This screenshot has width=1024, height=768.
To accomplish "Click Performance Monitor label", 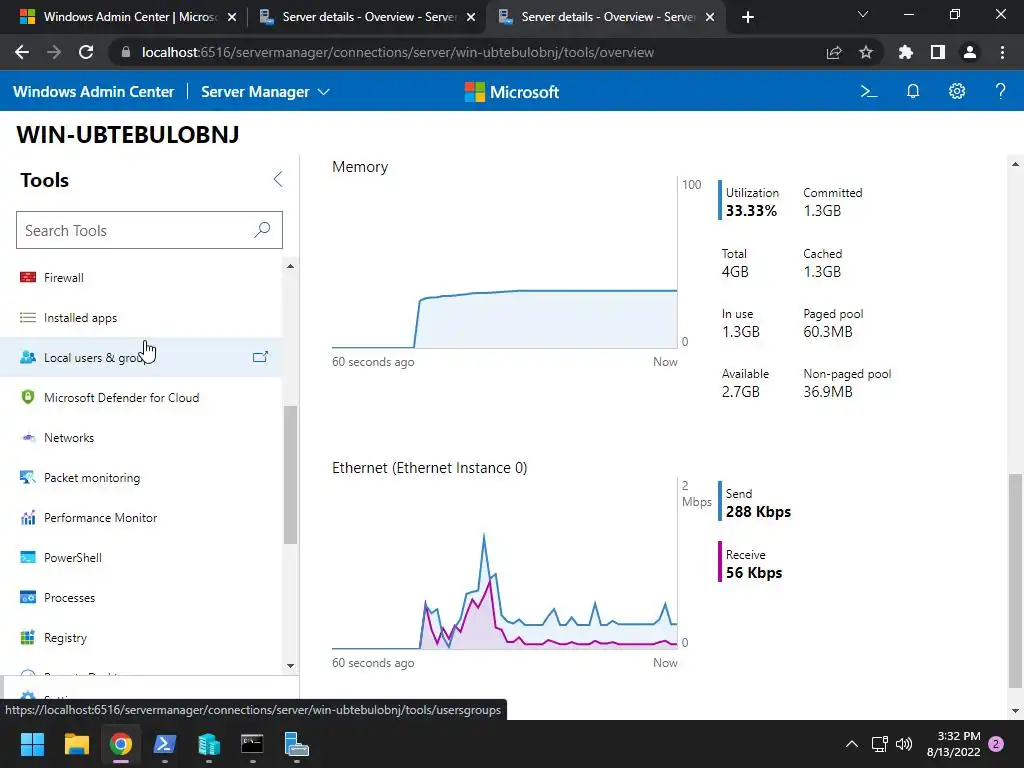I will 101,518.
